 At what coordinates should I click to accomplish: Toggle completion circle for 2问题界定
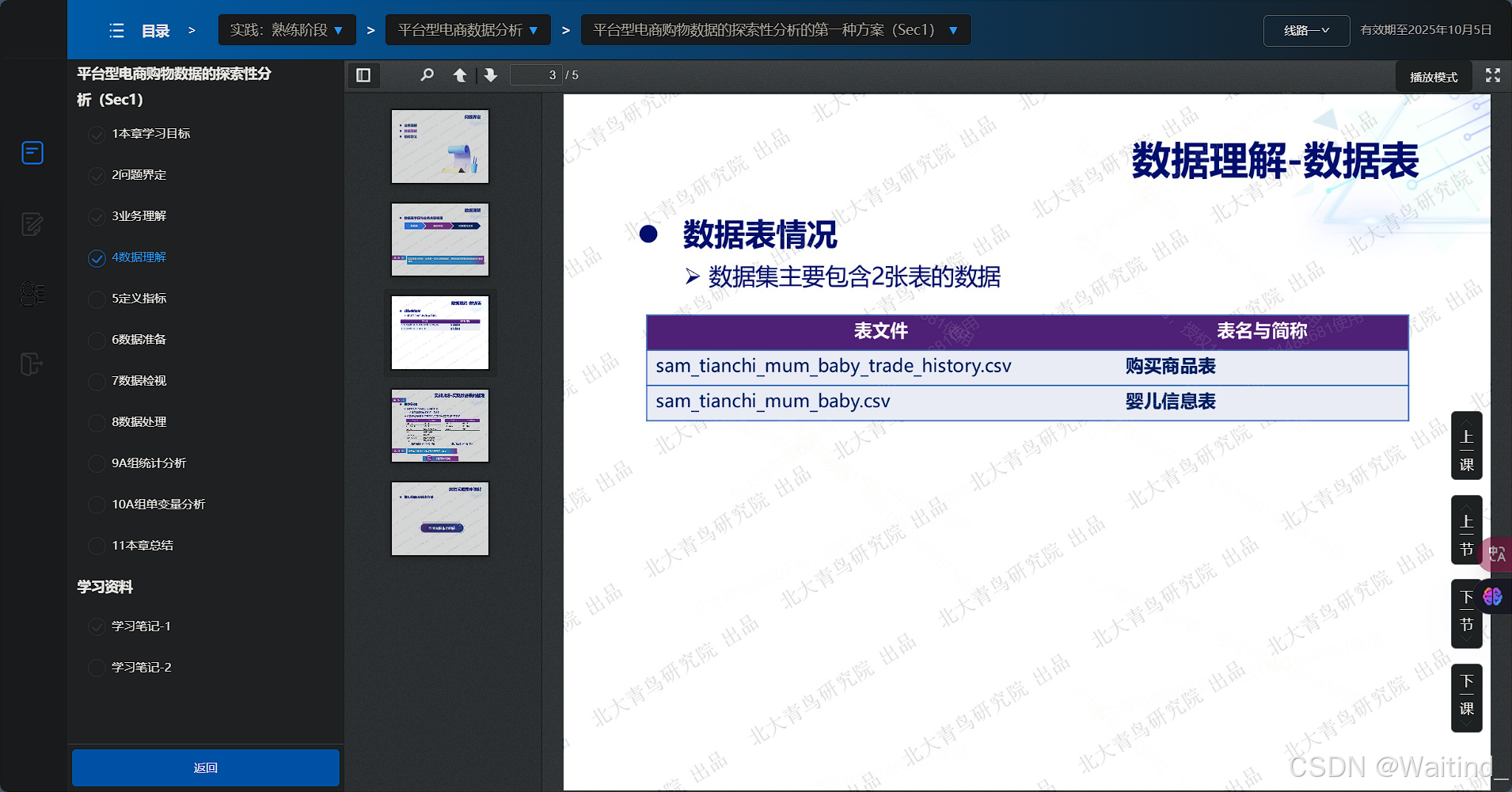point(97,176)
